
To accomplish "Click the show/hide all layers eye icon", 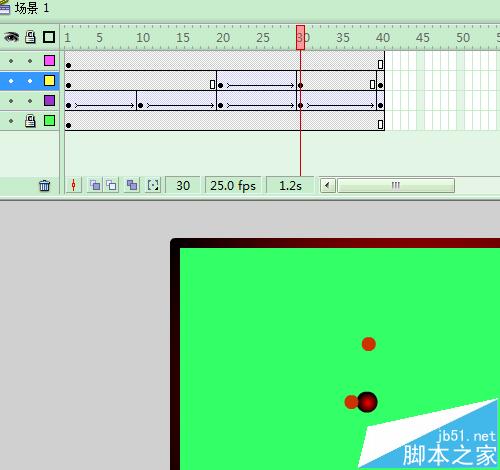I will [11, 37].
